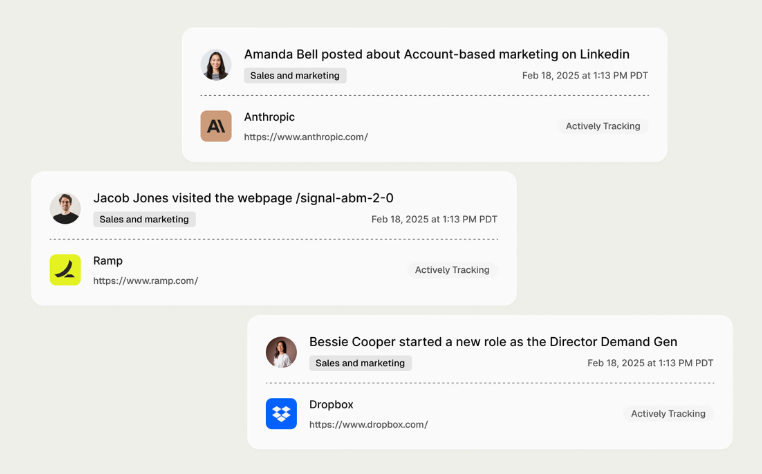Click Actively Tracking badge for Ramp
Image resolution: width=762 pixels, height=474 pixels.
[452, 270]
